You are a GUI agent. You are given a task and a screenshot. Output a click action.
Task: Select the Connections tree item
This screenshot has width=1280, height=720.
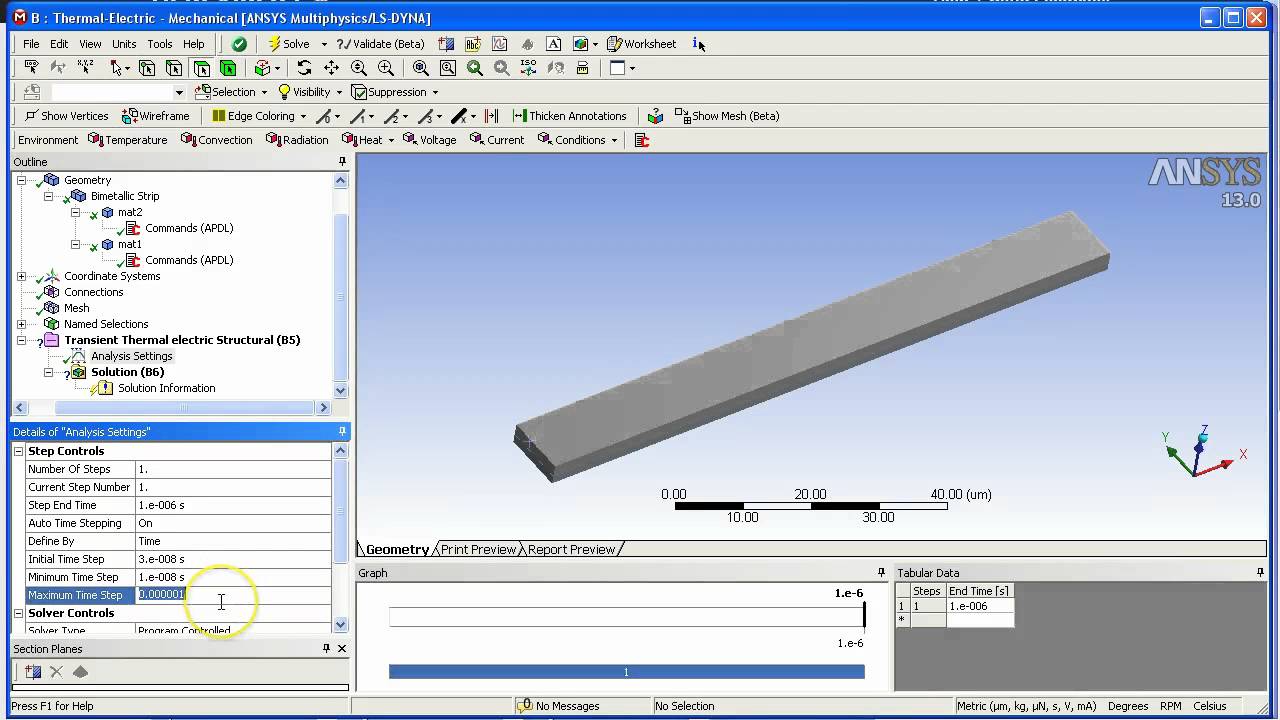point(93,292)
